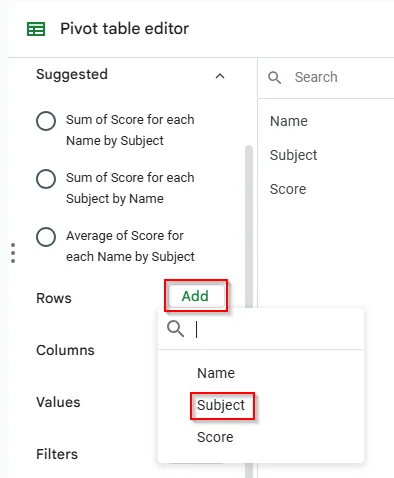This screenshot has height=478, width=394.
Task: Click the Values section label
Action: click(58, 402)
